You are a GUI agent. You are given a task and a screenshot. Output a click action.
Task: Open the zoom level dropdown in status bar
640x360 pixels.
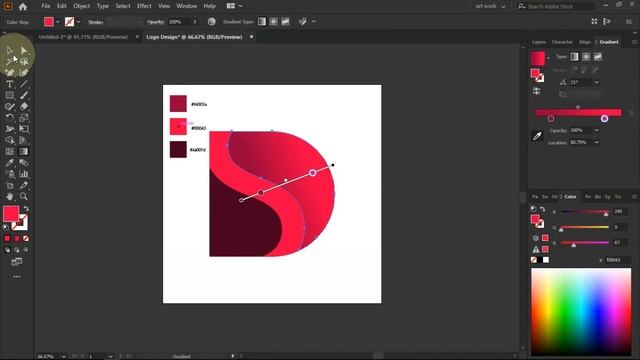pyautogui.click(x=64, y=356)
